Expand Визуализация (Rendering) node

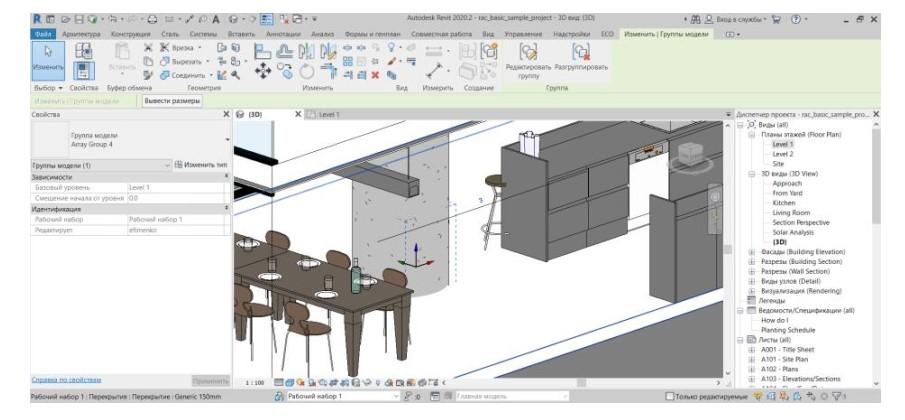[752, 291]
